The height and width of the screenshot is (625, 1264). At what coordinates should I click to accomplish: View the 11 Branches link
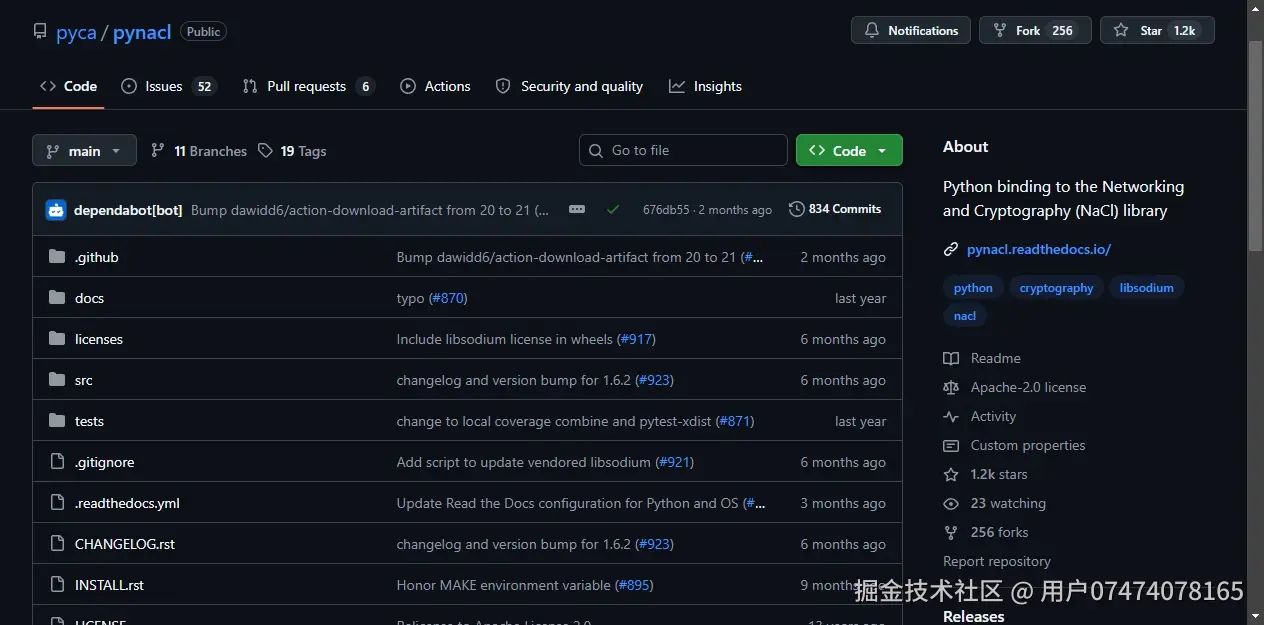199,151
